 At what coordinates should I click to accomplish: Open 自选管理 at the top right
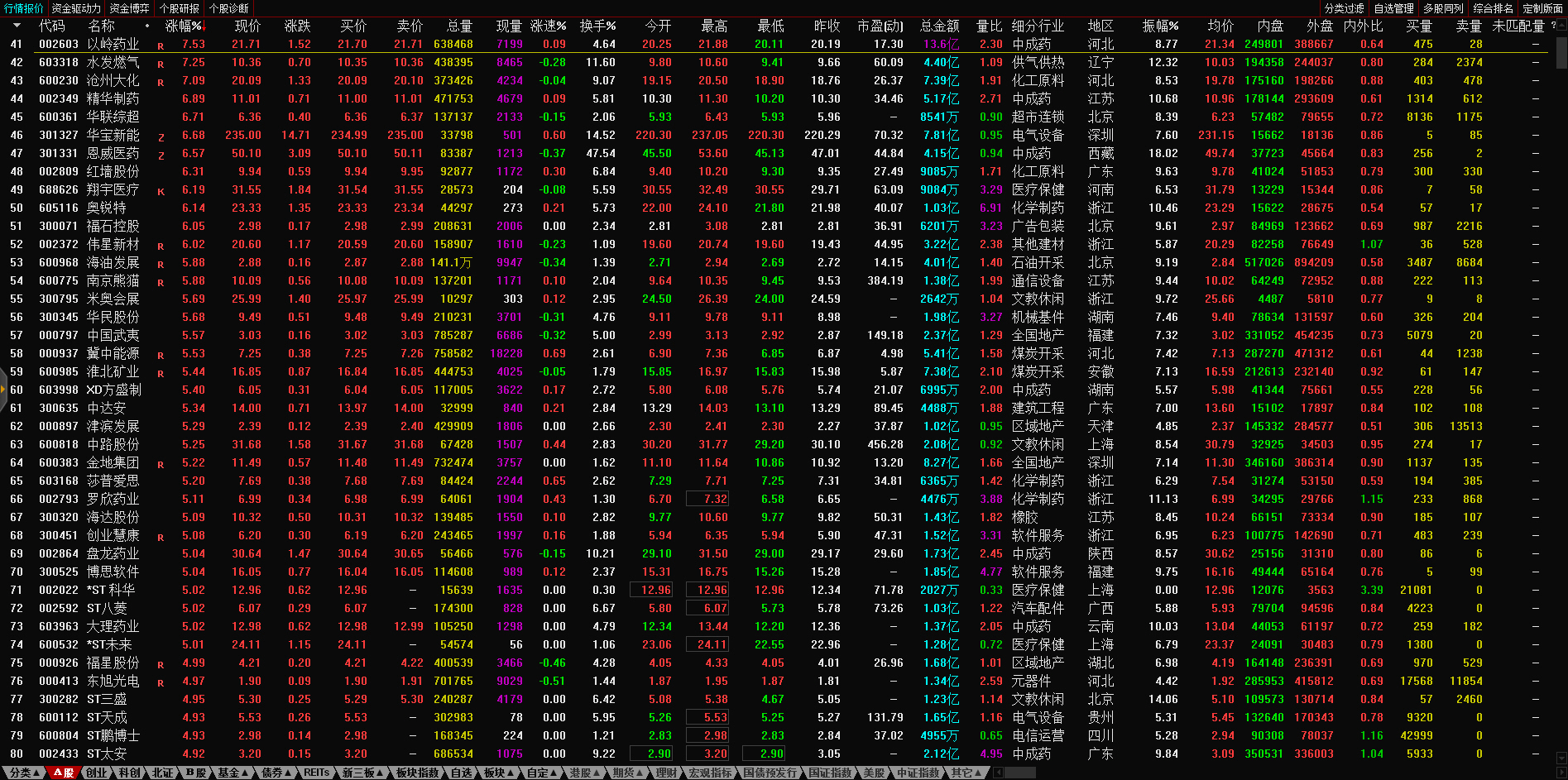(x=1393, y=8)
